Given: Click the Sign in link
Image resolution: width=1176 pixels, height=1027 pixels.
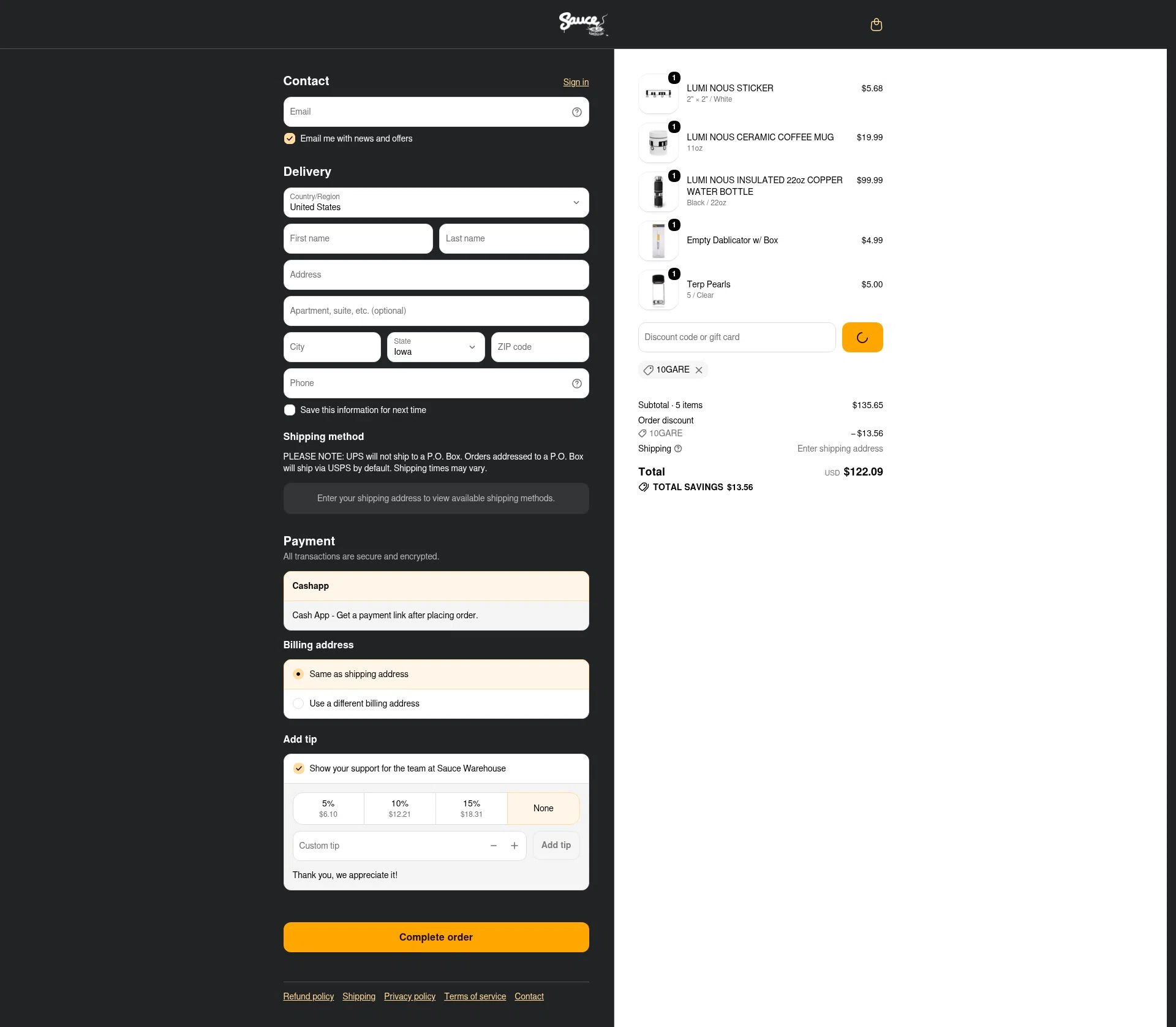Looking at the screenshot, I should click(x=576, y=82).
